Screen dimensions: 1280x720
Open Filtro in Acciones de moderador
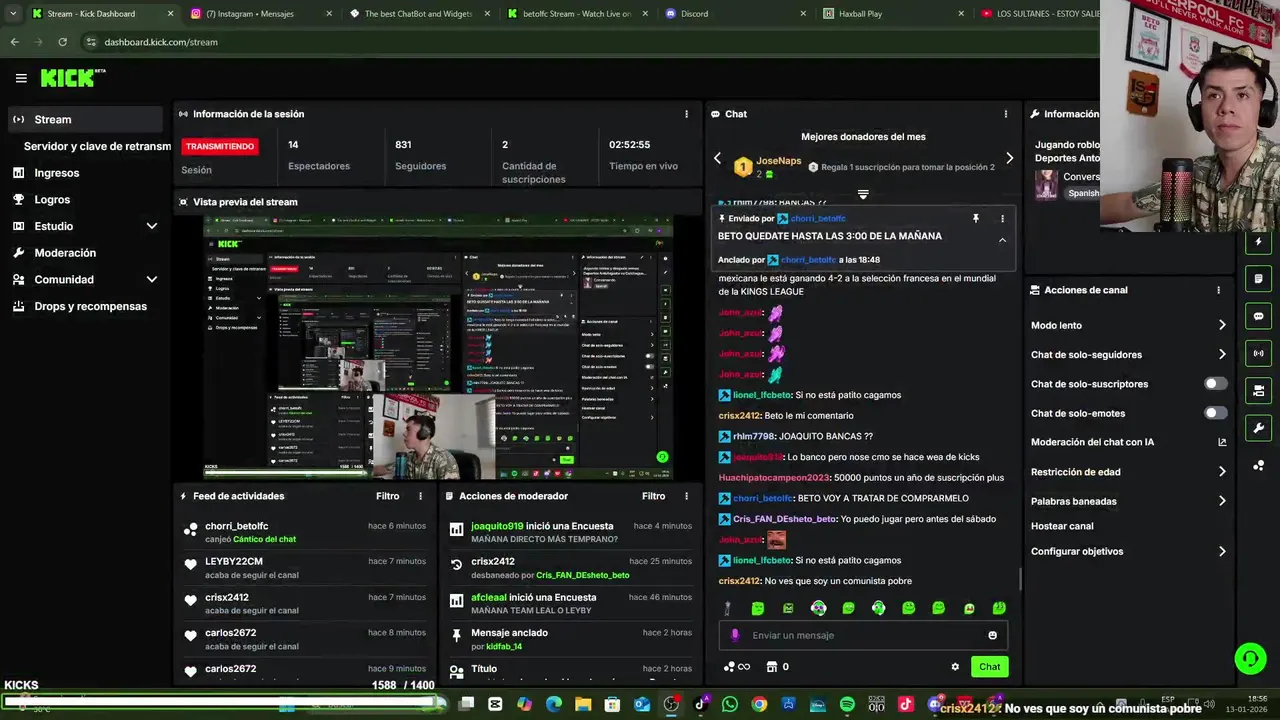[653, 496]
